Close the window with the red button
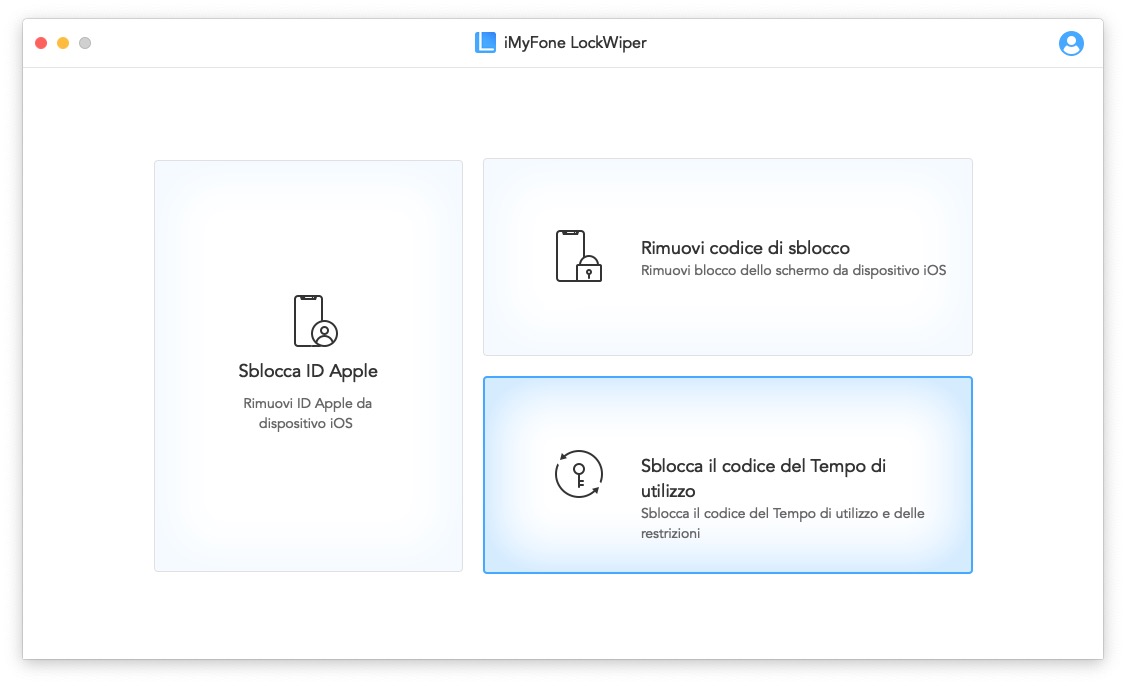Viewport: 1126px width, 686px height. [x=41, y=43]
